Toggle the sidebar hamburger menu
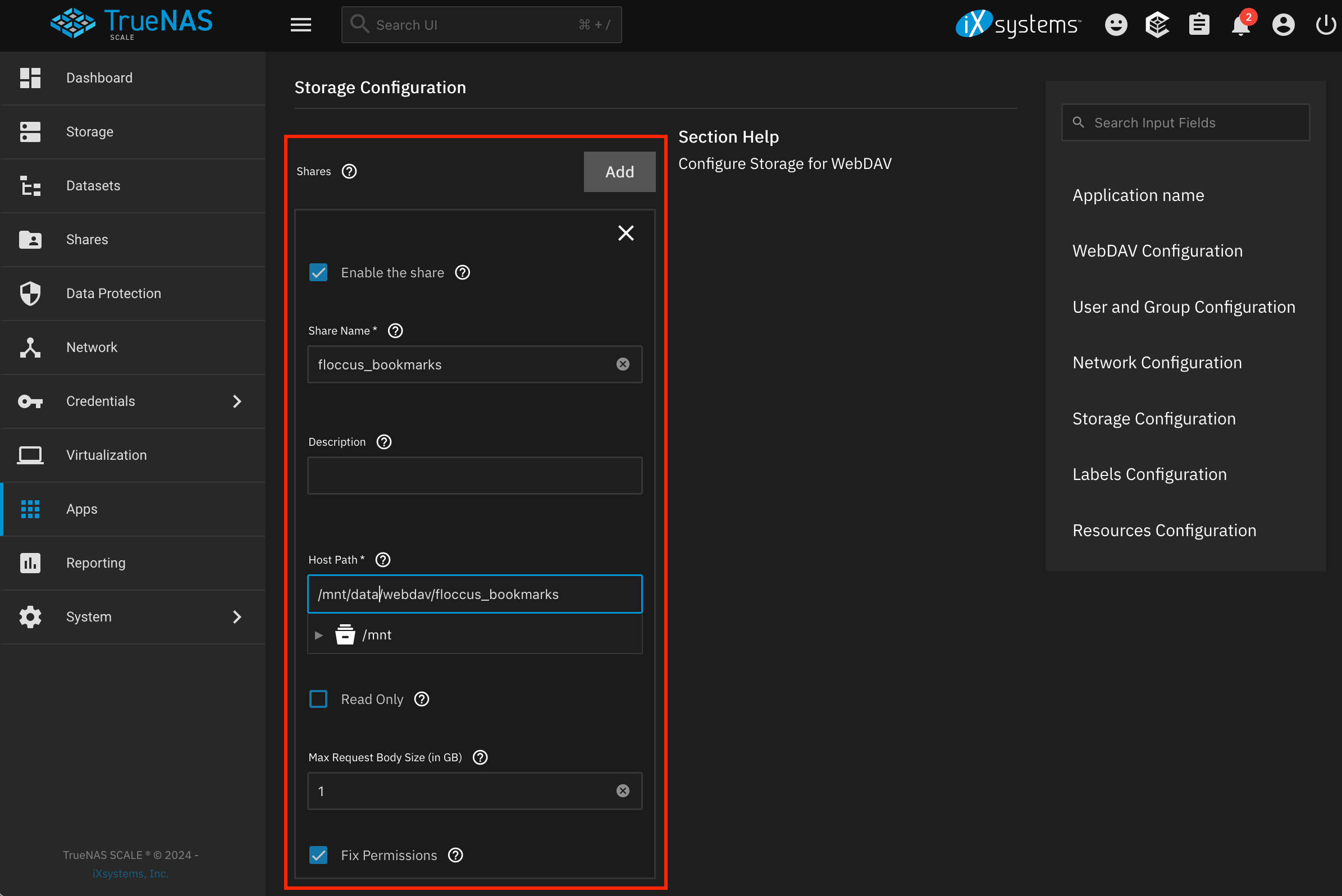1342x896 pixels. click(x=300, y=25)
